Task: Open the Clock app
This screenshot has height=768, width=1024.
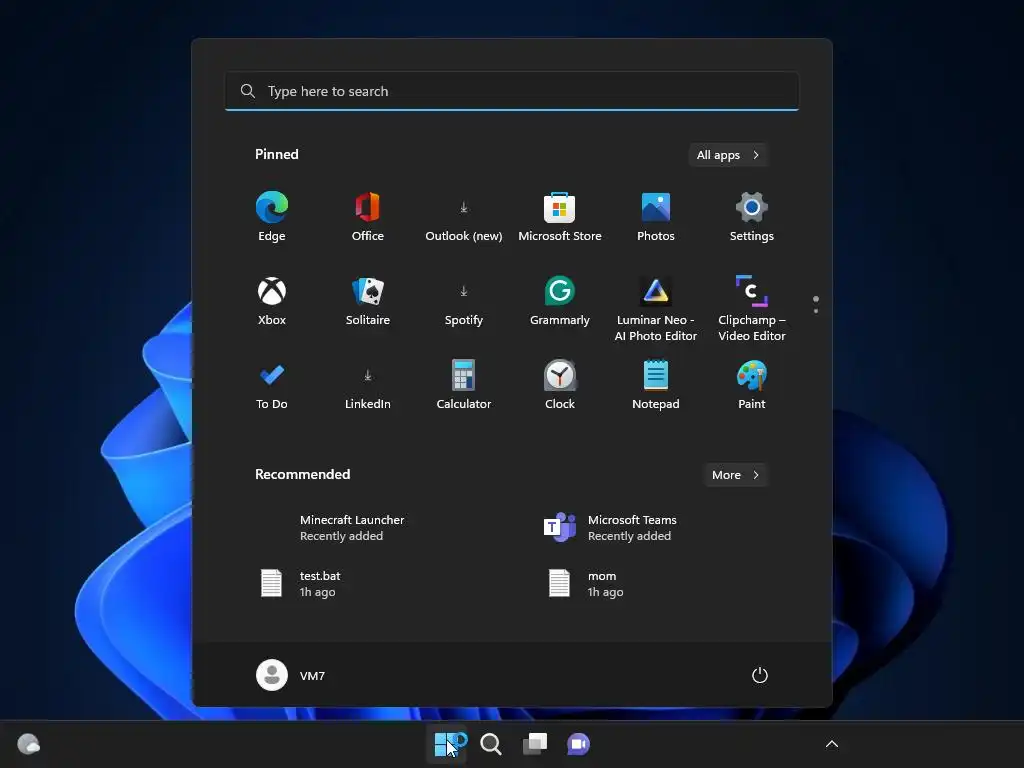Action: click(x=560, y=385)
